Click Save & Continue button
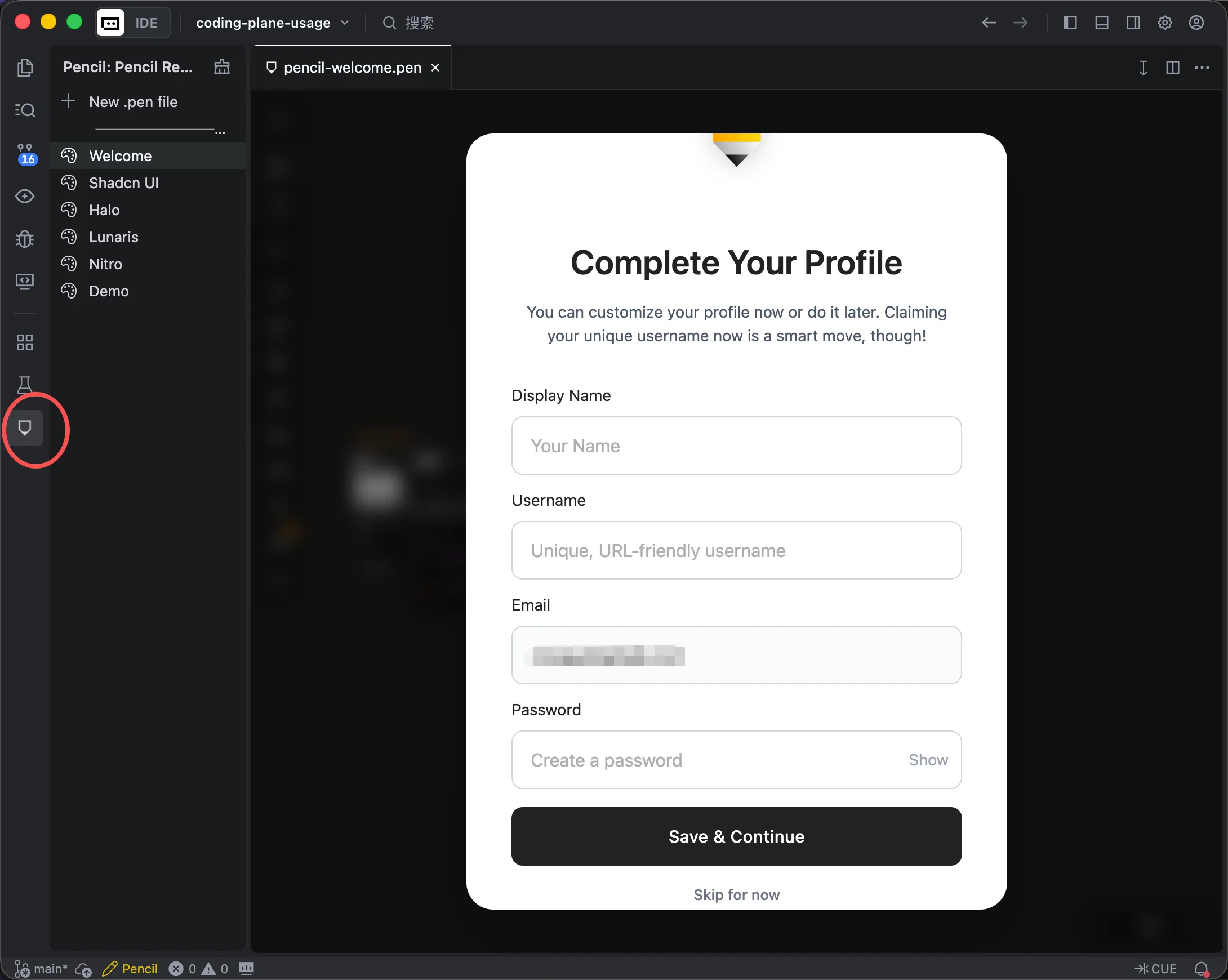The height and width of the screenshot is (980, 1228). [736, 836]
